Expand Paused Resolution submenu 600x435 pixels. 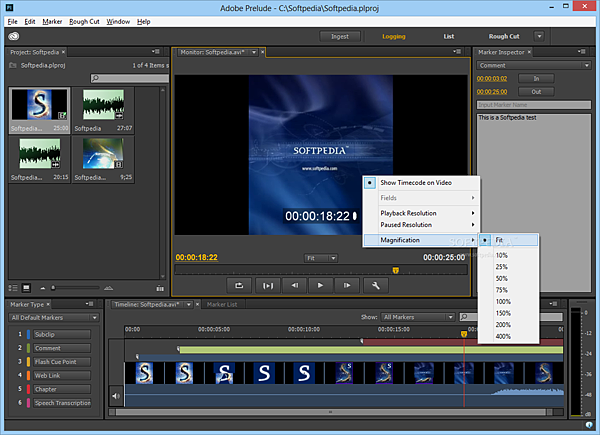pos(421,225)
